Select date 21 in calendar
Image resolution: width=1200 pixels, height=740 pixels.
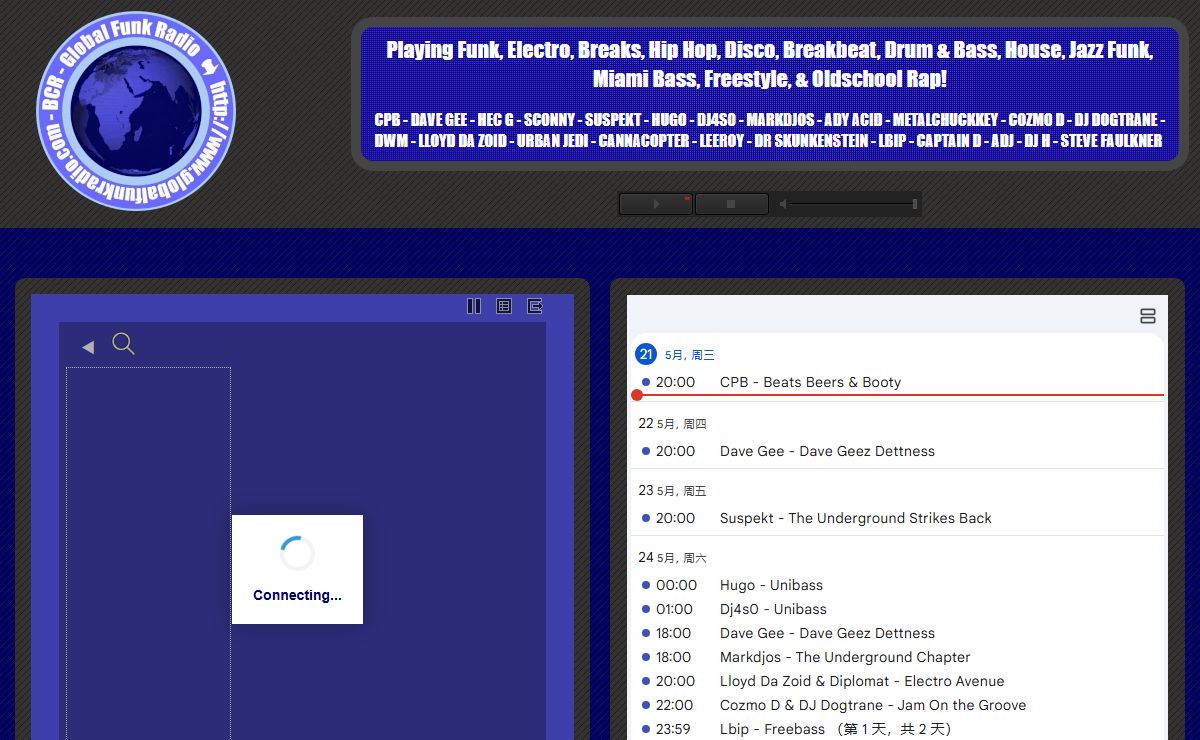click(646, 354)
